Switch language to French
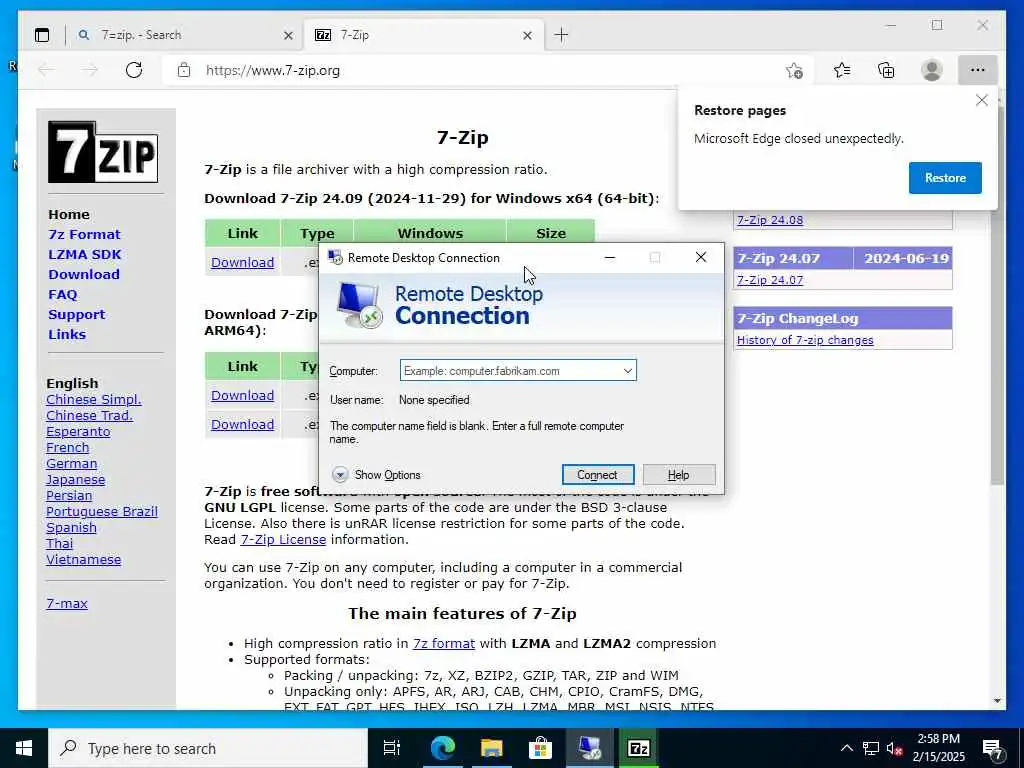The image size is (1024, 768). click(x=67, y=447)
